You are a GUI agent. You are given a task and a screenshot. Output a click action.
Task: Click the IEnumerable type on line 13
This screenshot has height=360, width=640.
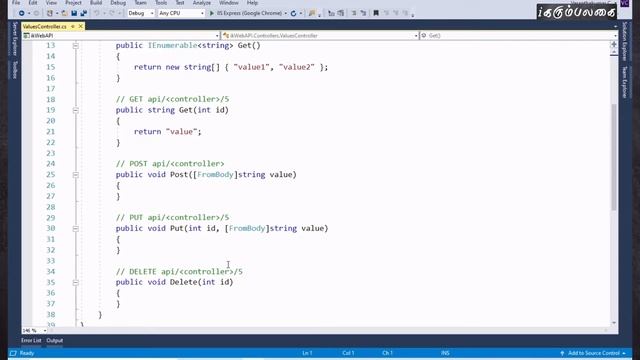point(172,45)
